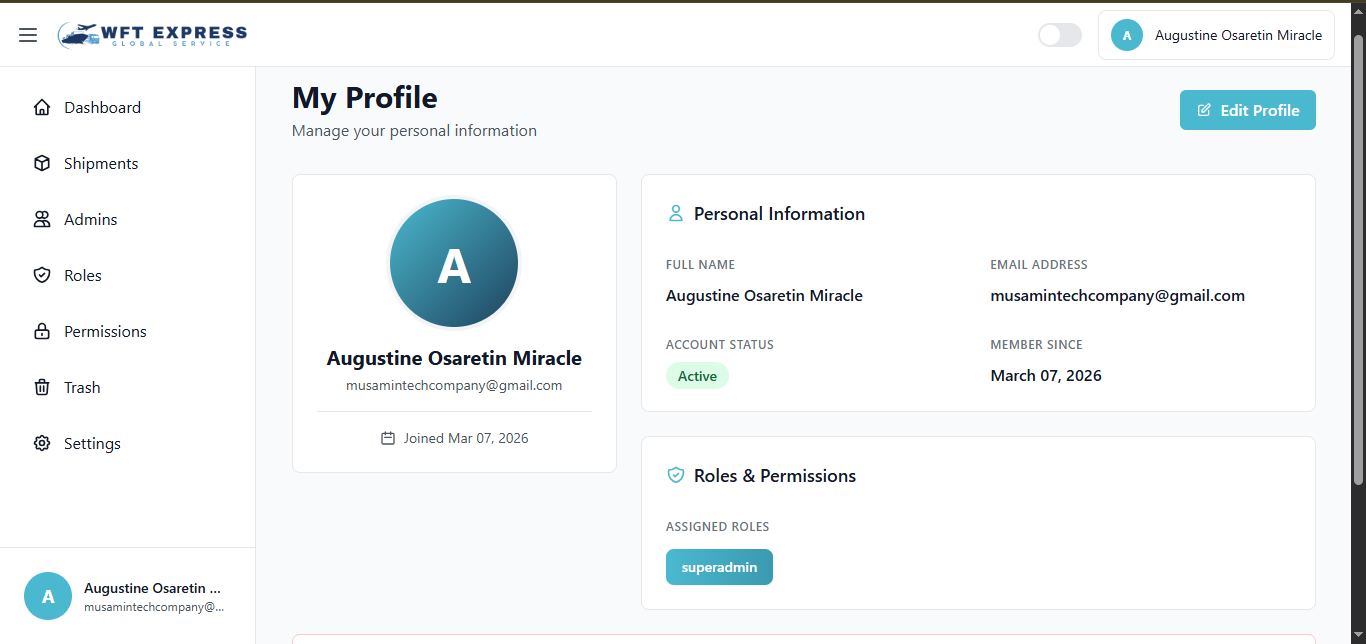Click the Edit Profile button

[x=1247, y=110]
